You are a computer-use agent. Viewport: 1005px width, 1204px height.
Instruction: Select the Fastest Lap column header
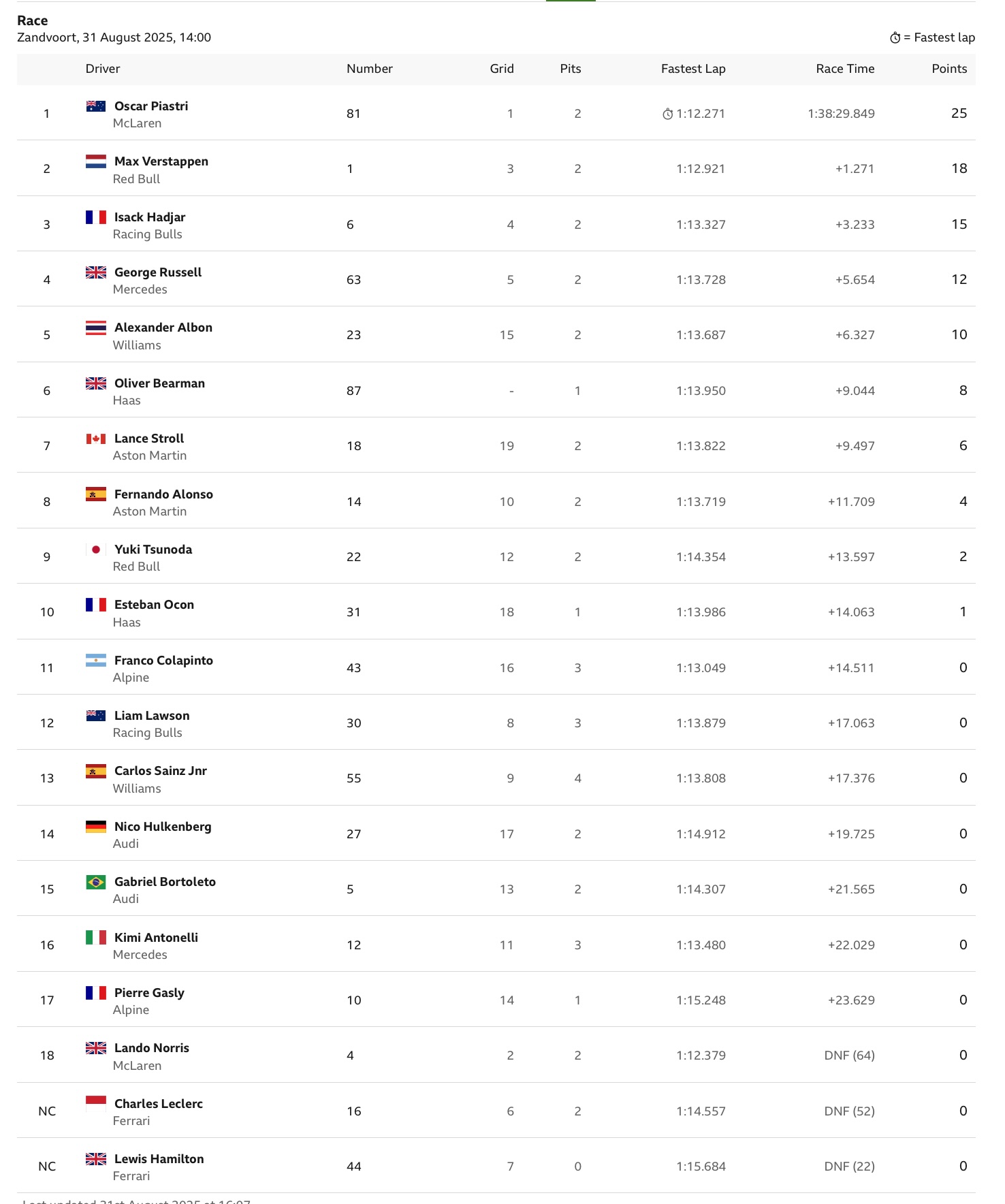pyautogui.click(x=693, y=69)
